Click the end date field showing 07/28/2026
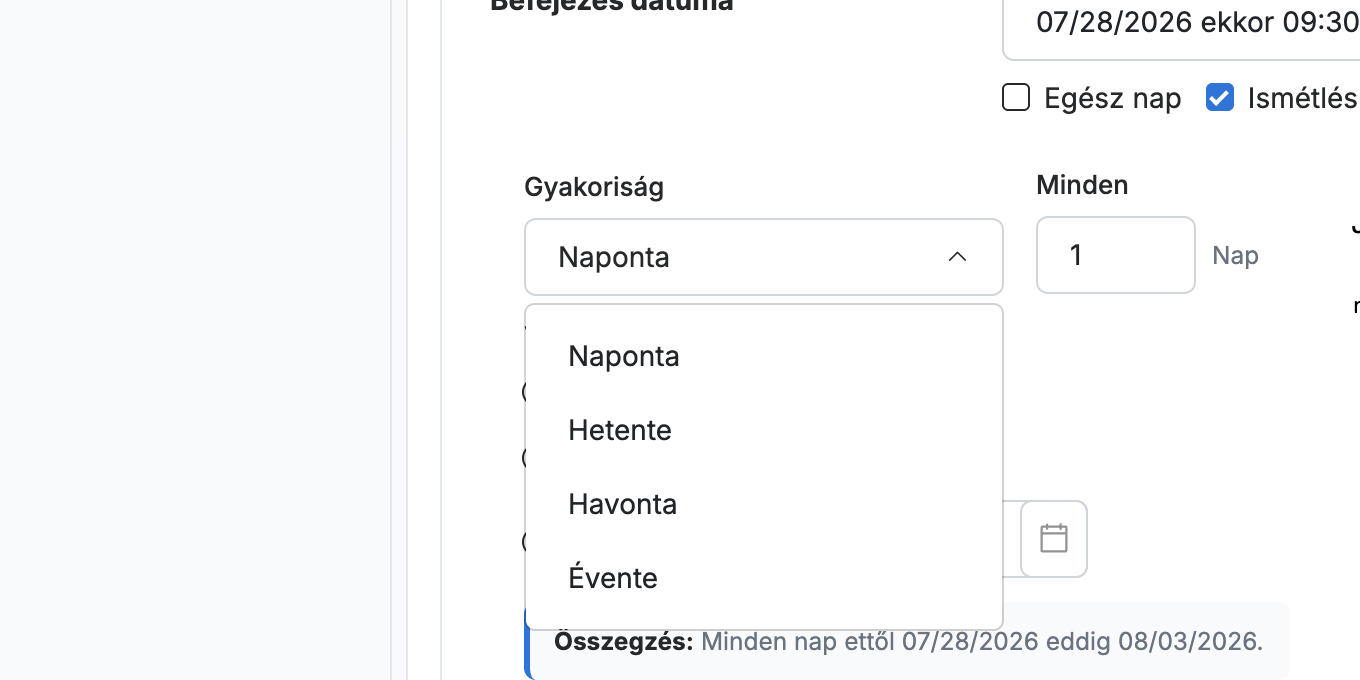 pyautogui.click(x=1181, y=22)
